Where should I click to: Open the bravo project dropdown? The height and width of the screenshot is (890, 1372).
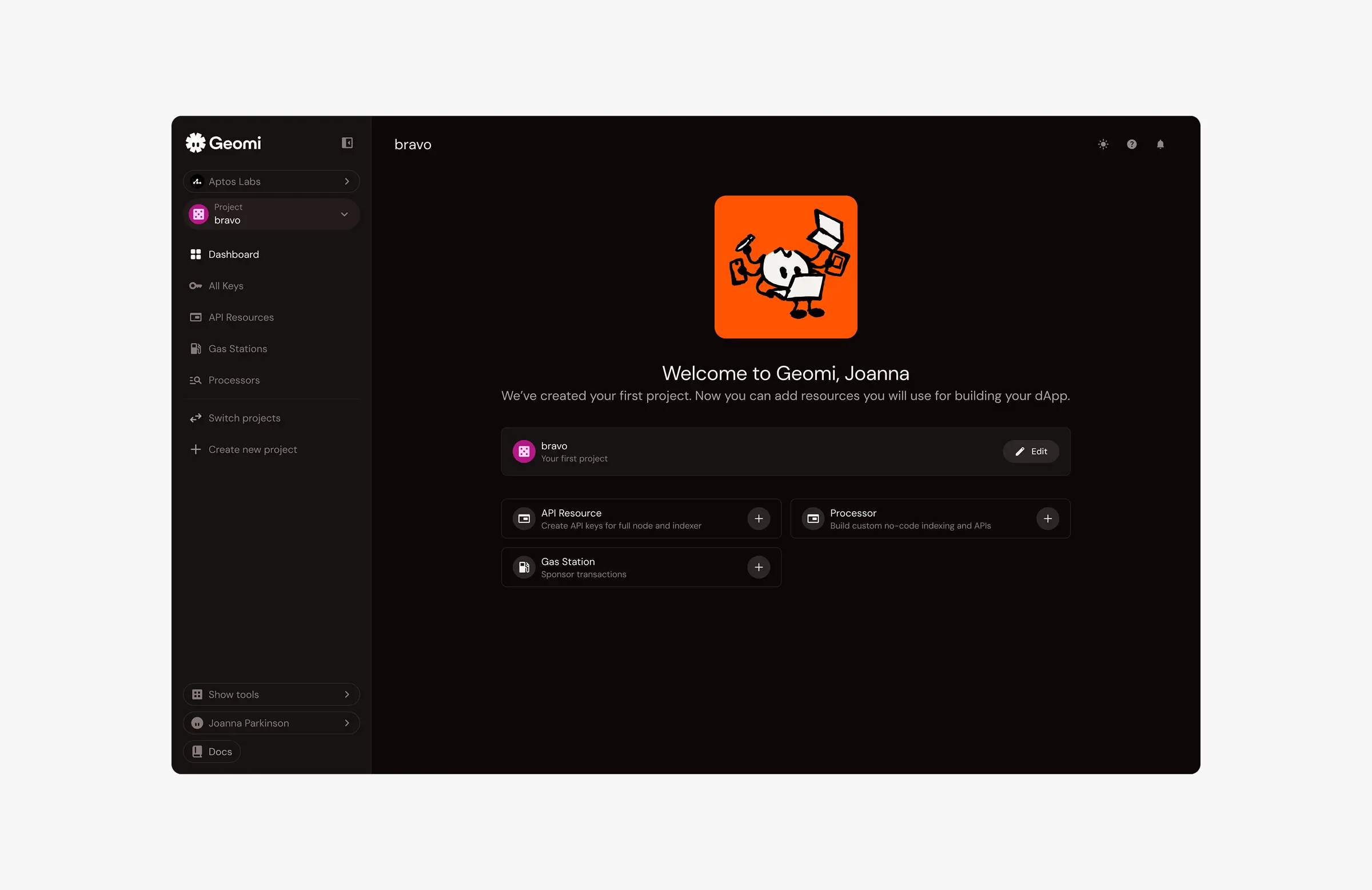pos(271,214)
